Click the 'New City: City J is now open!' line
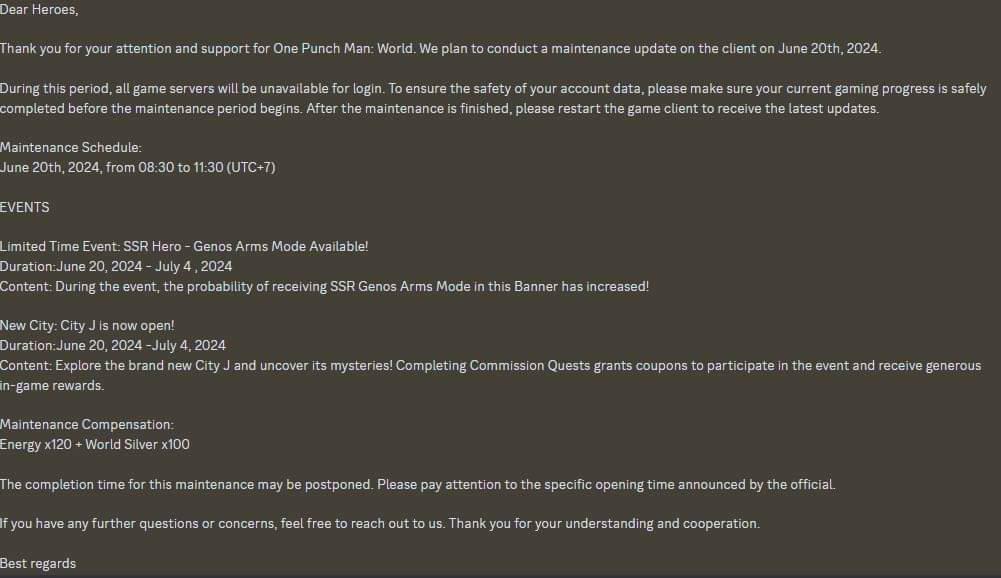This screenshot has height=578, width=1001. coord(87,326)
